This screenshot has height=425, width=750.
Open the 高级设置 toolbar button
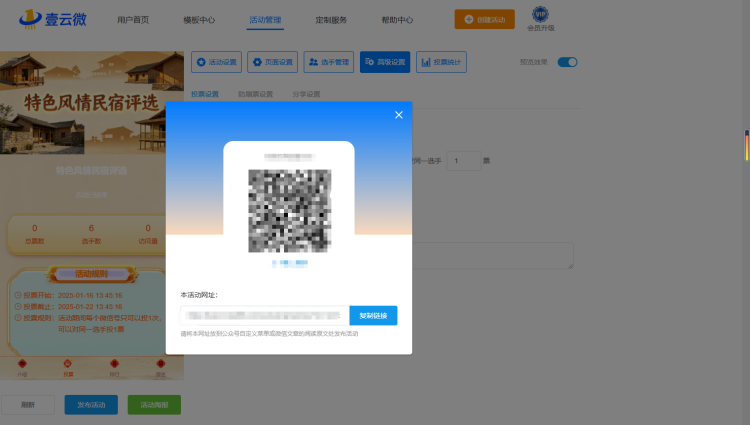coord(385,62)
